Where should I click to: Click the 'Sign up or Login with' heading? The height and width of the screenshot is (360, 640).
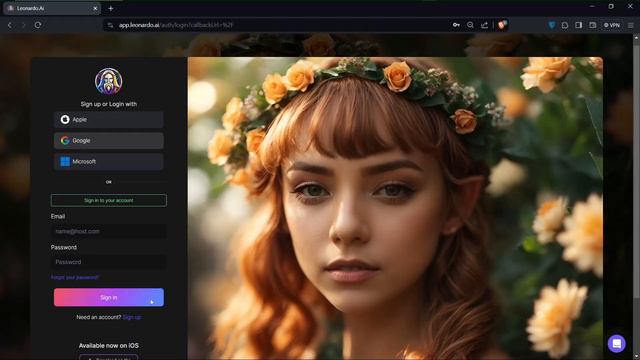[x=109, y=104]
